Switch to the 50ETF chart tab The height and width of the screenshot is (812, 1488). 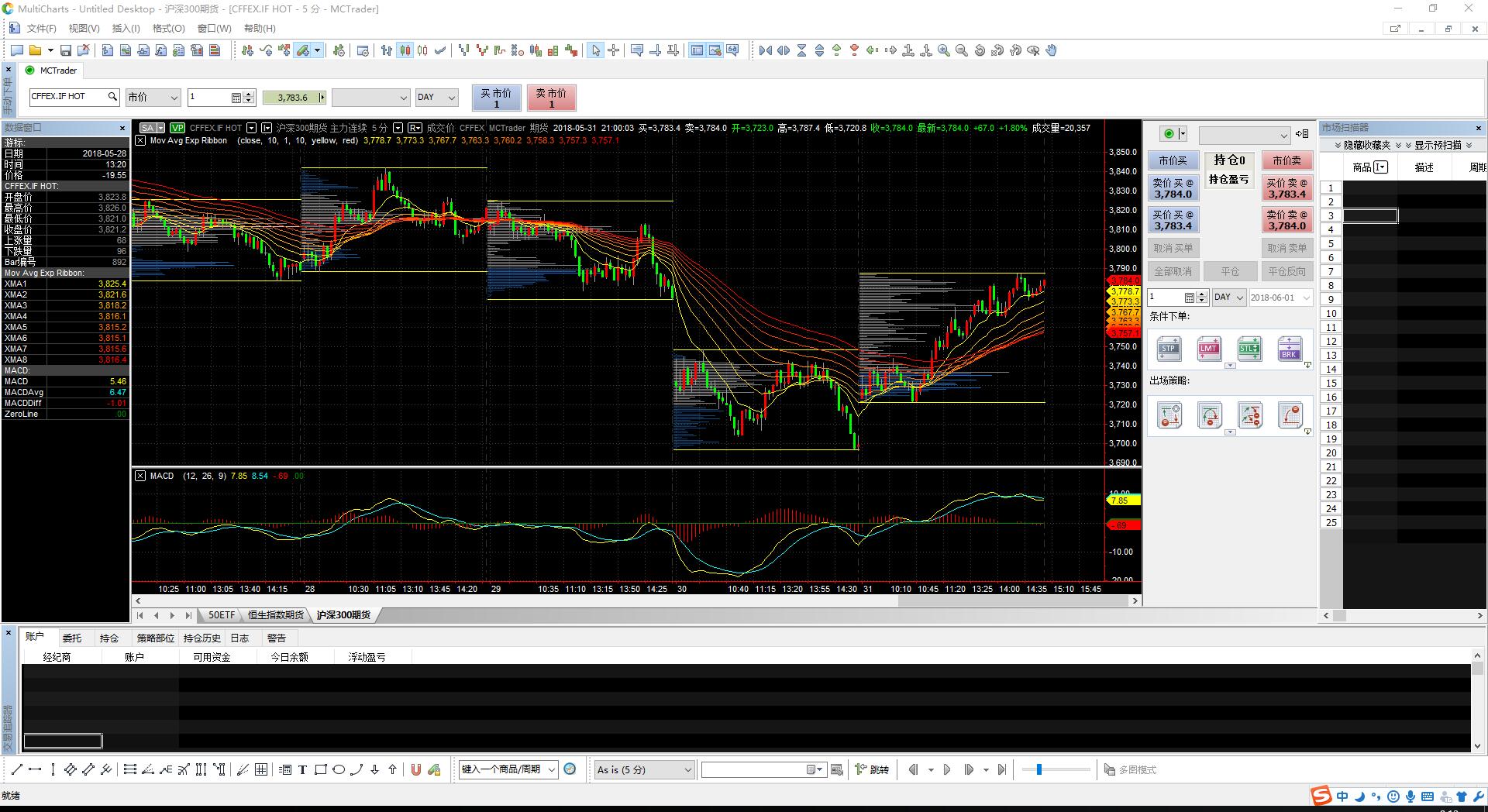[x=222, y=615]
